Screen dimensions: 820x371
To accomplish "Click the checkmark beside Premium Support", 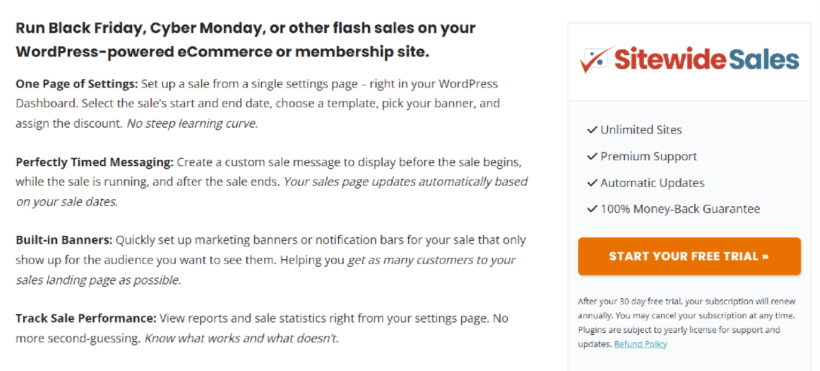I will tap(592, 156).
